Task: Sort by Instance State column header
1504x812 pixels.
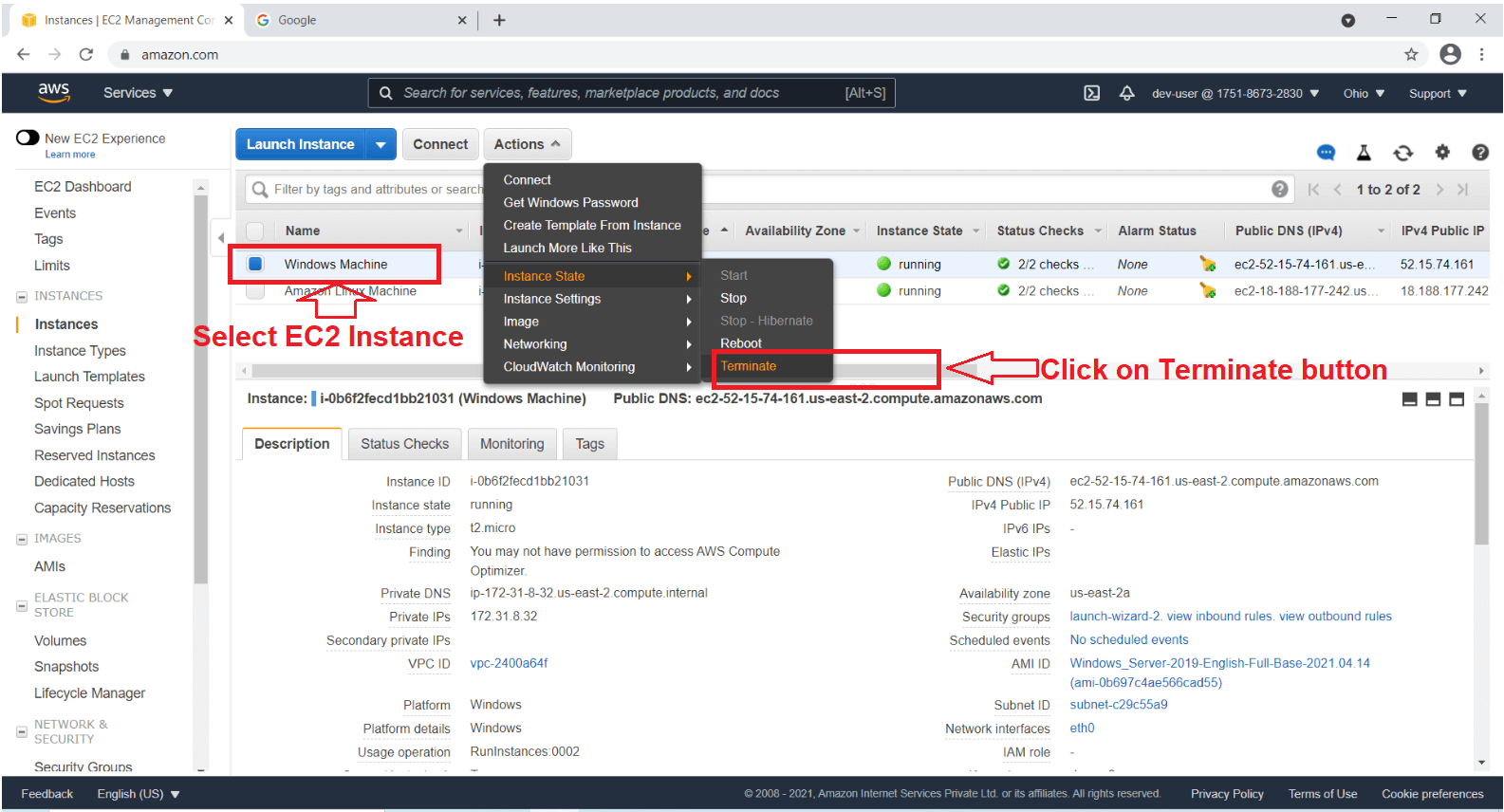Action: pyautogui.click(x=919, y=231)
